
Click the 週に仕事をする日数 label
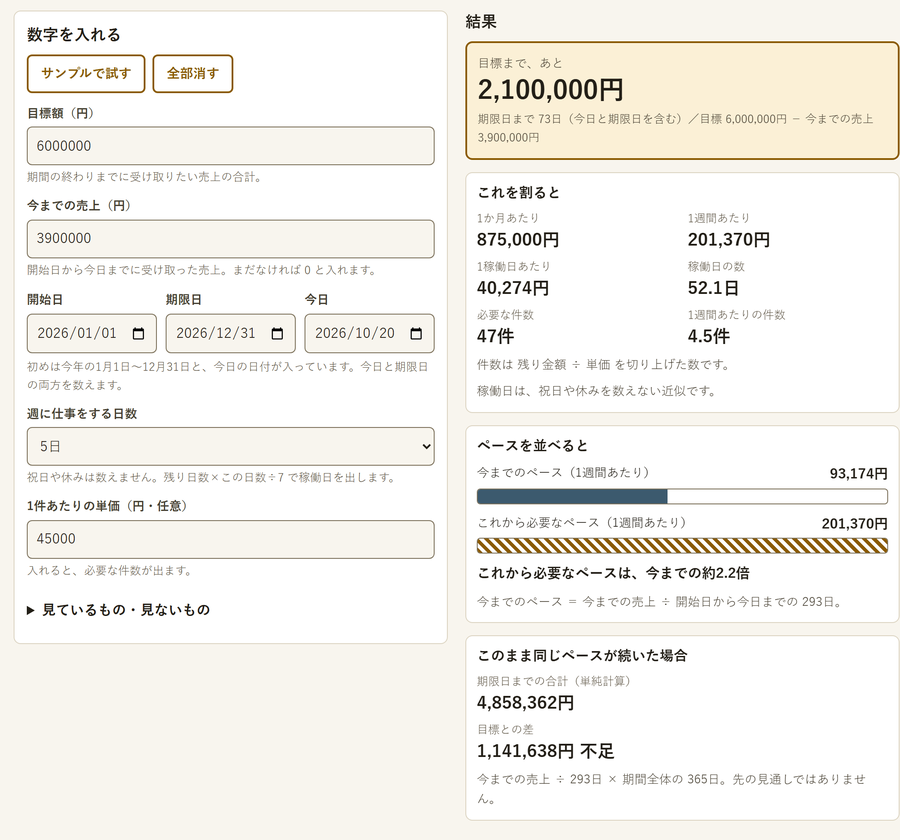coord(82,414)
